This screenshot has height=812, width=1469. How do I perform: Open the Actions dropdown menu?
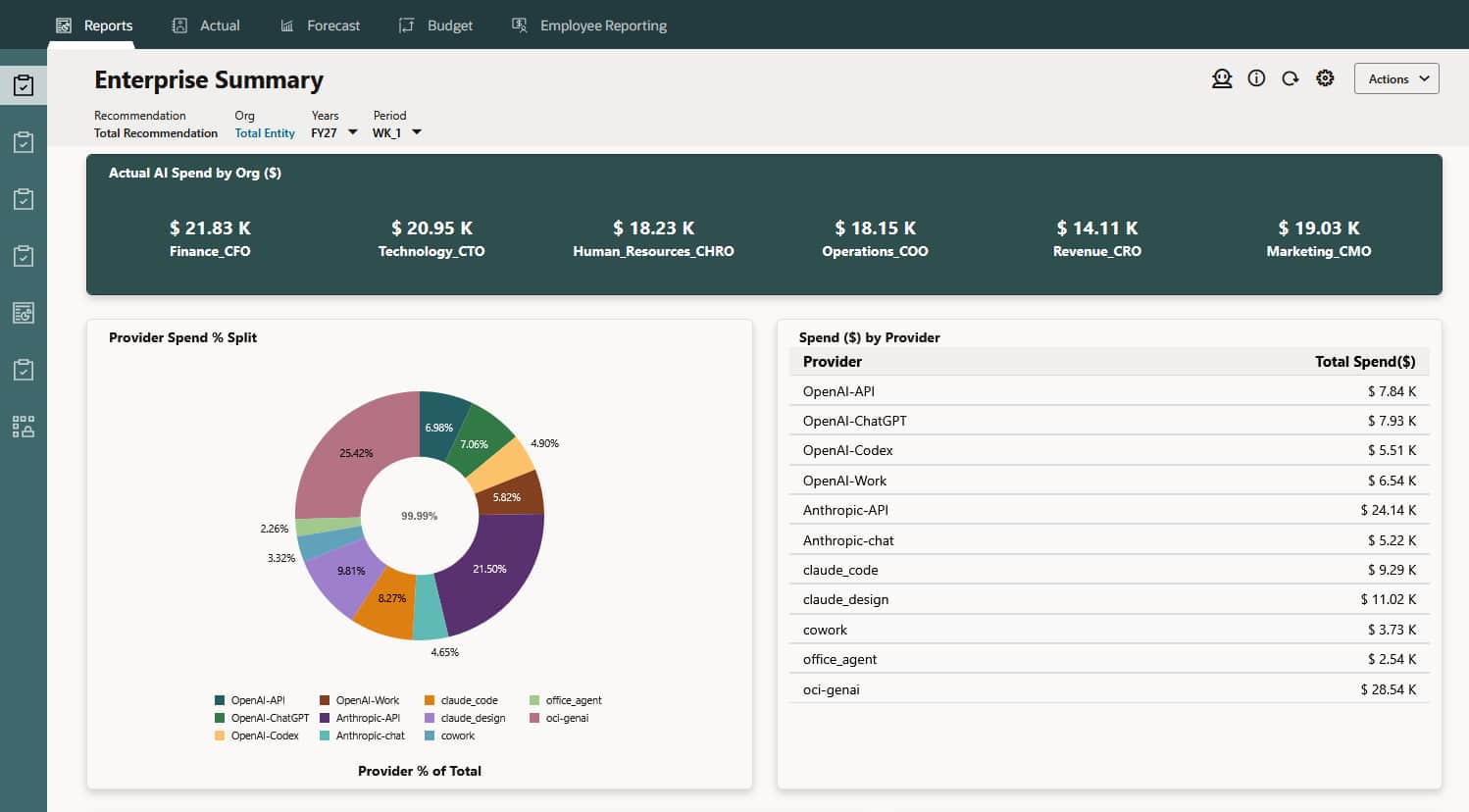1396,78
